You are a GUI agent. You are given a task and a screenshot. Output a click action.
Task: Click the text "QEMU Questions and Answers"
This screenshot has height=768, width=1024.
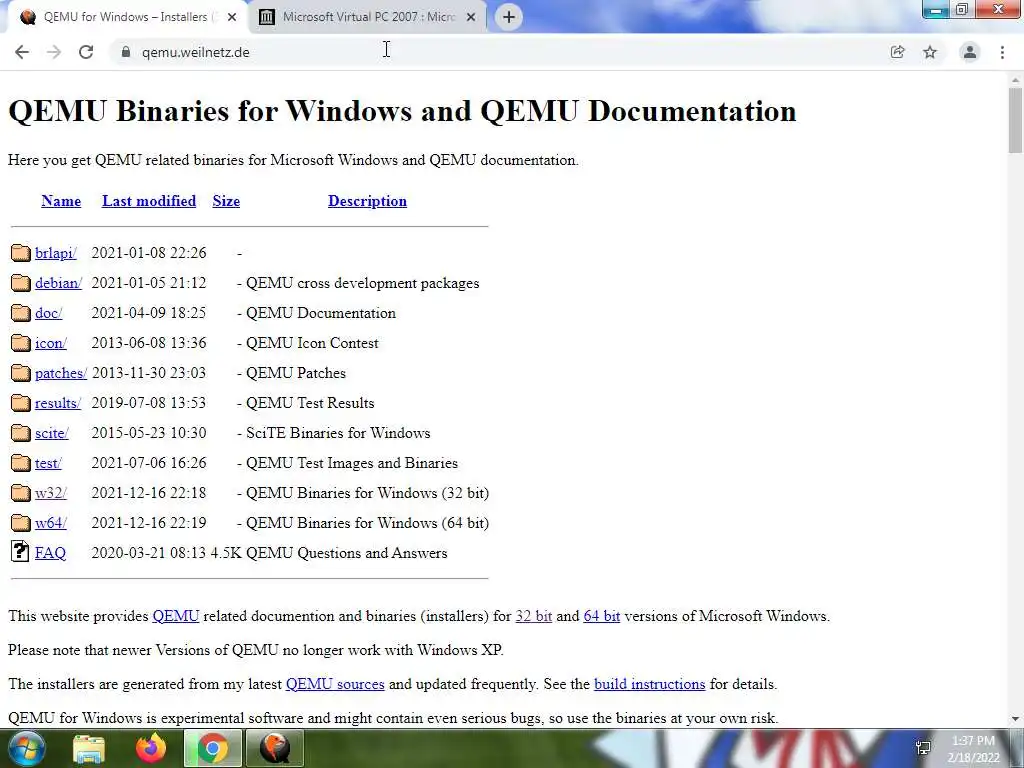coord(346,553)
